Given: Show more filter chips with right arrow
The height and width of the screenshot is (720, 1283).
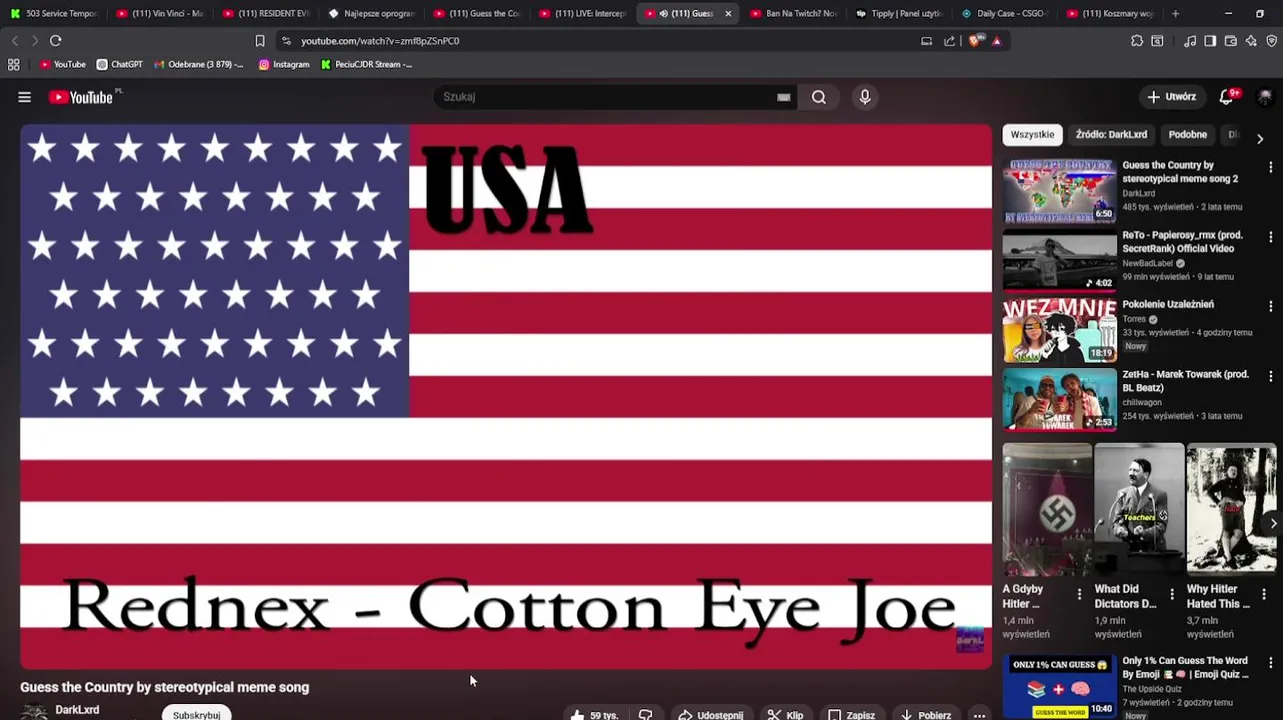Looking at the screenshot, I should (x=1260, y=138).
